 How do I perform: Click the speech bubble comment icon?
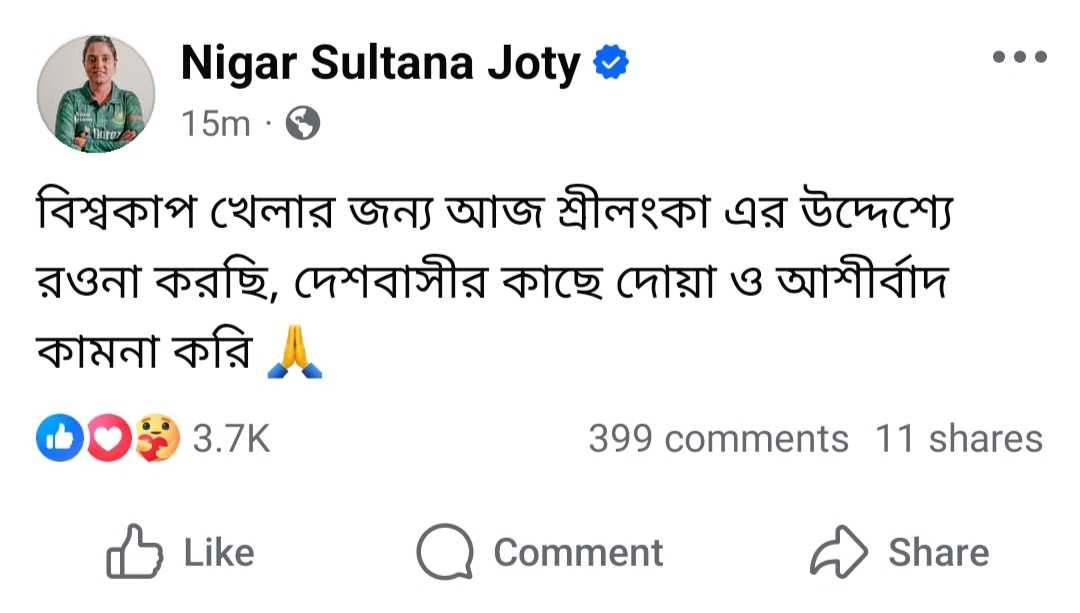tap(444, 554)
